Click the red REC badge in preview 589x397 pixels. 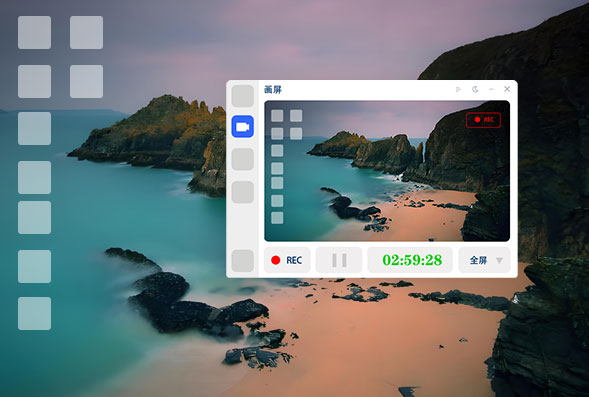483,120
